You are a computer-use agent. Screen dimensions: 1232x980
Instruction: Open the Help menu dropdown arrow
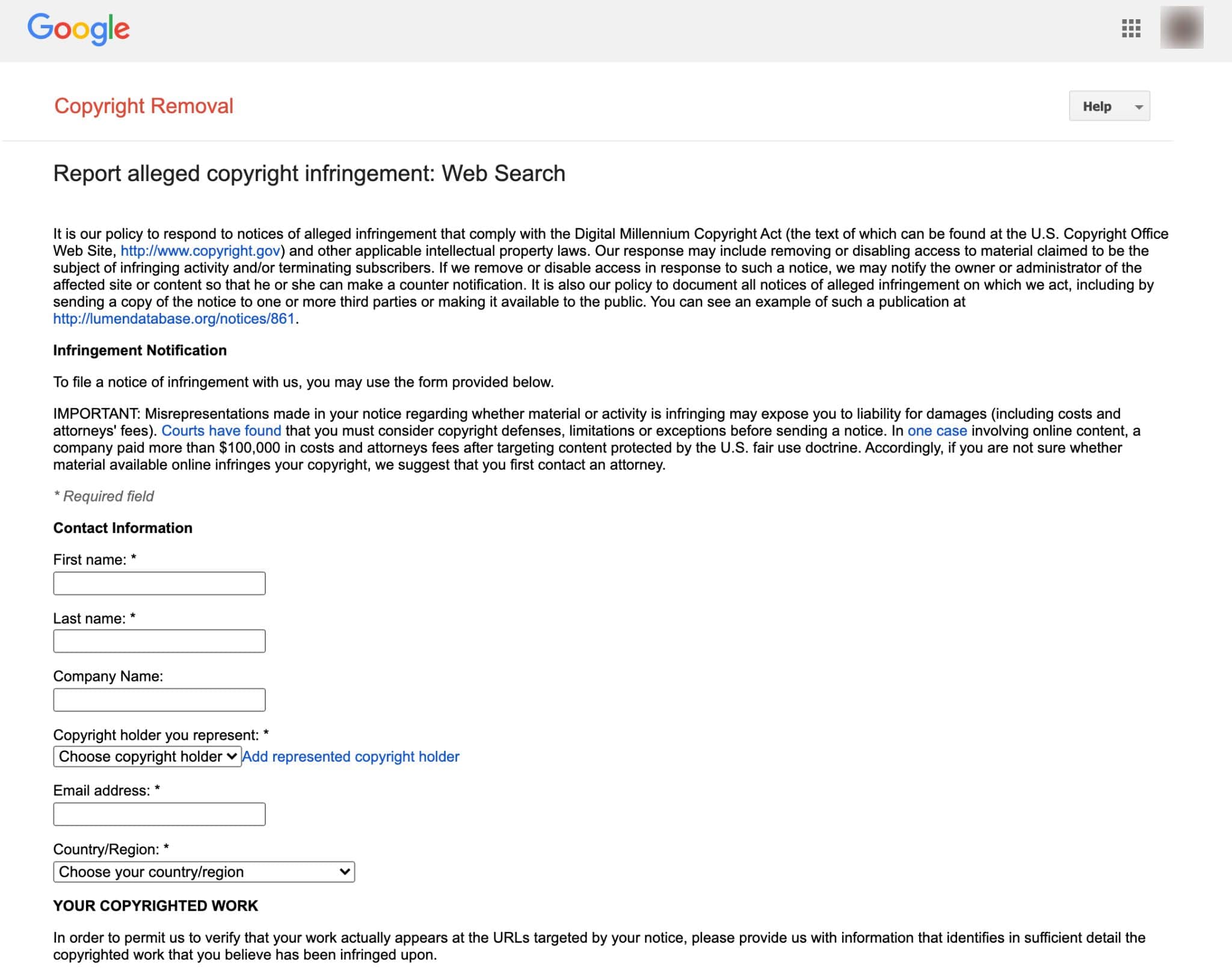(x=1138, y=106)
